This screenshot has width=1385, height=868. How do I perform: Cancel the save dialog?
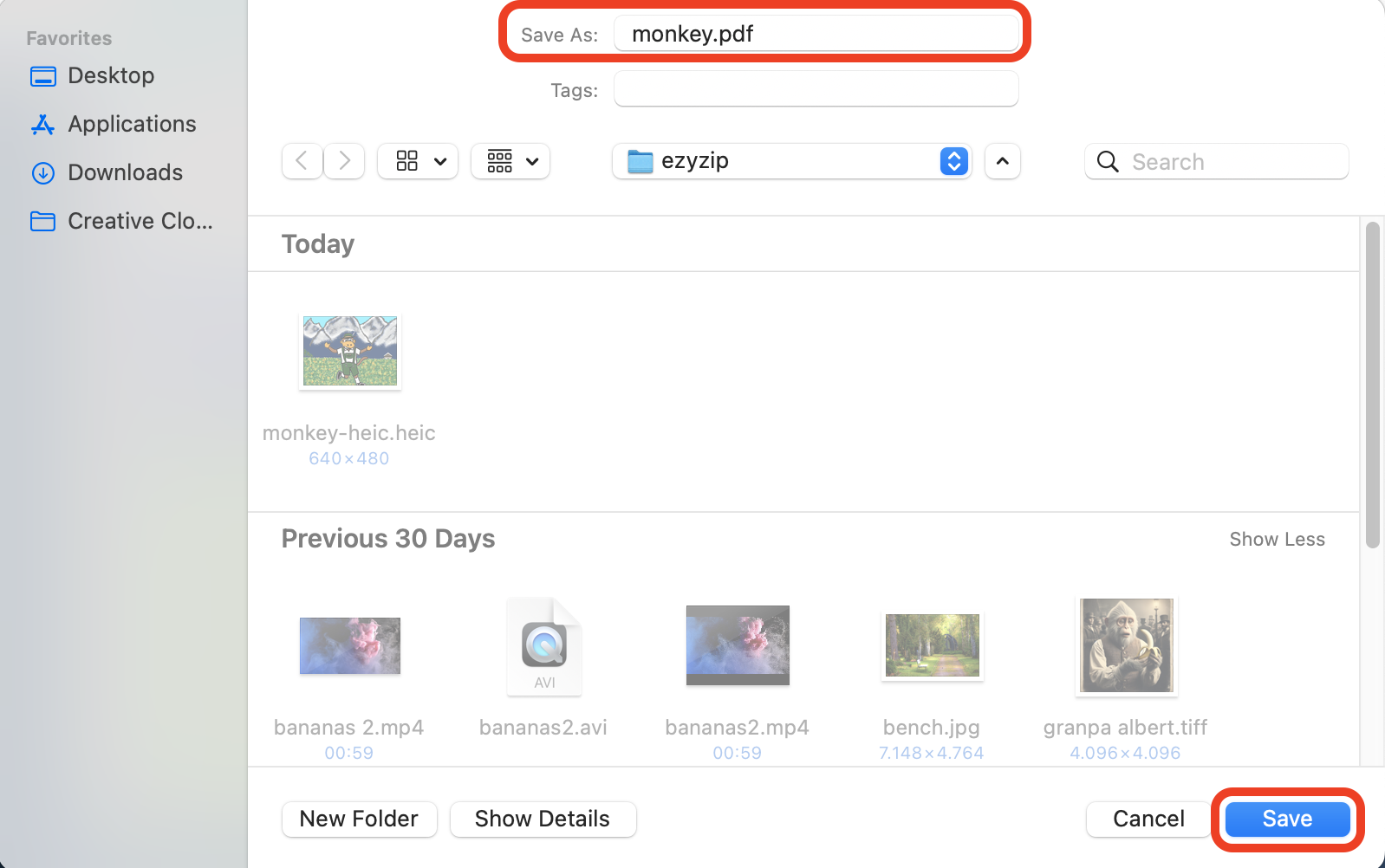[x=1148, y=819]
